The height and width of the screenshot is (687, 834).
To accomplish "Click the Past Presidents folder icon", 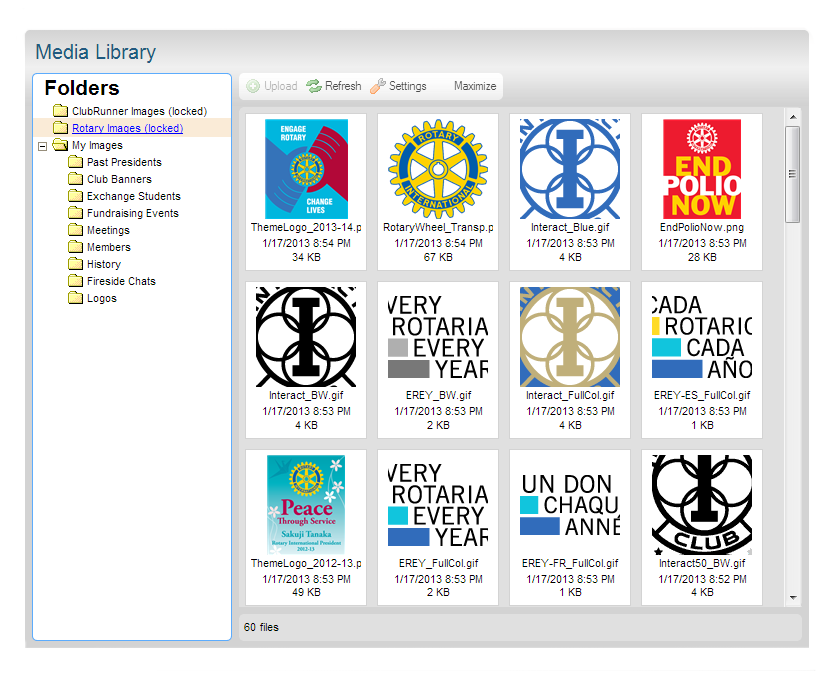I will click(76, 162).
